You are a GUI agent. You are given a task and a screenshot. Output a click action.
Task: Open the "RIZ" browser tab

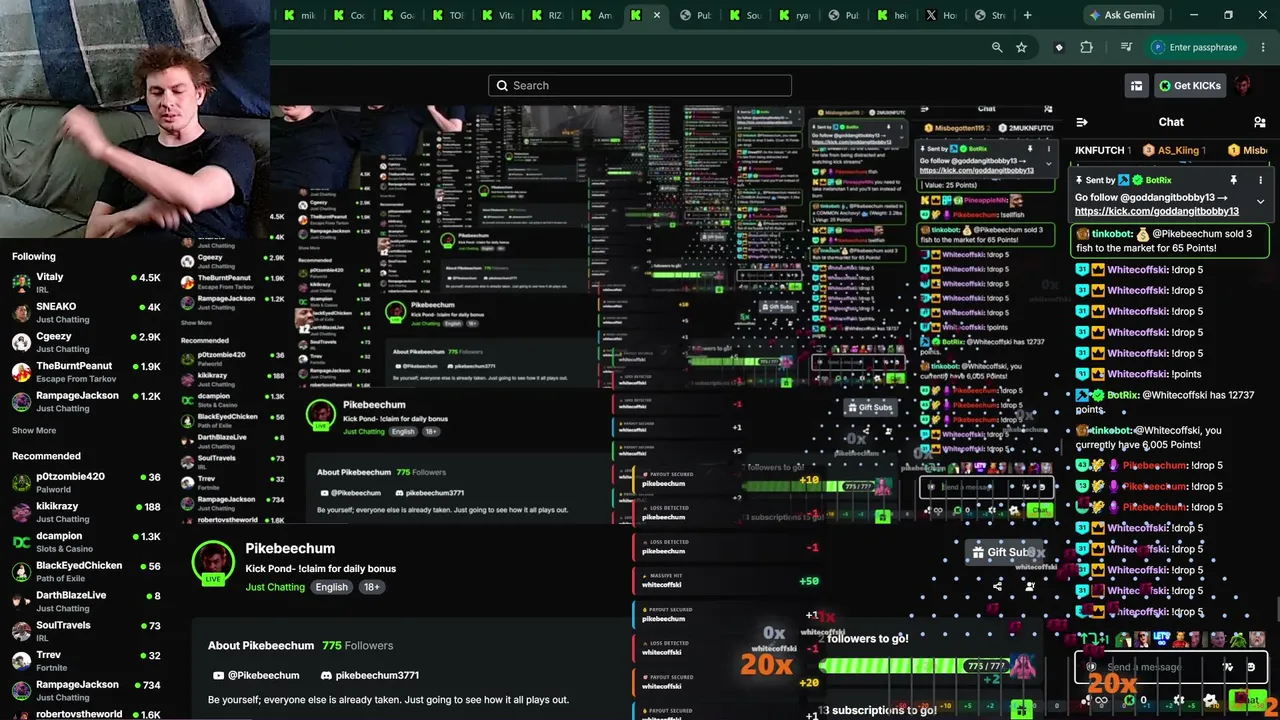tap(549, 15)
